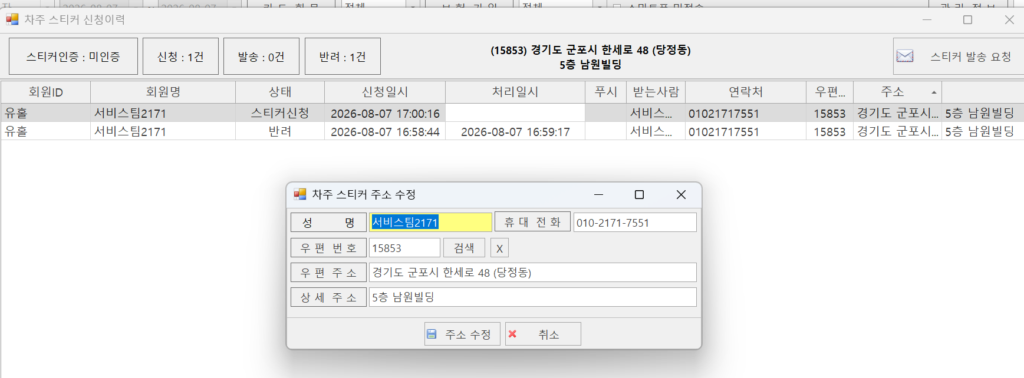Viewport: 1024px width, 378px height.
Task: Click the 성명 name input field
Action: (x=430, y=223)
